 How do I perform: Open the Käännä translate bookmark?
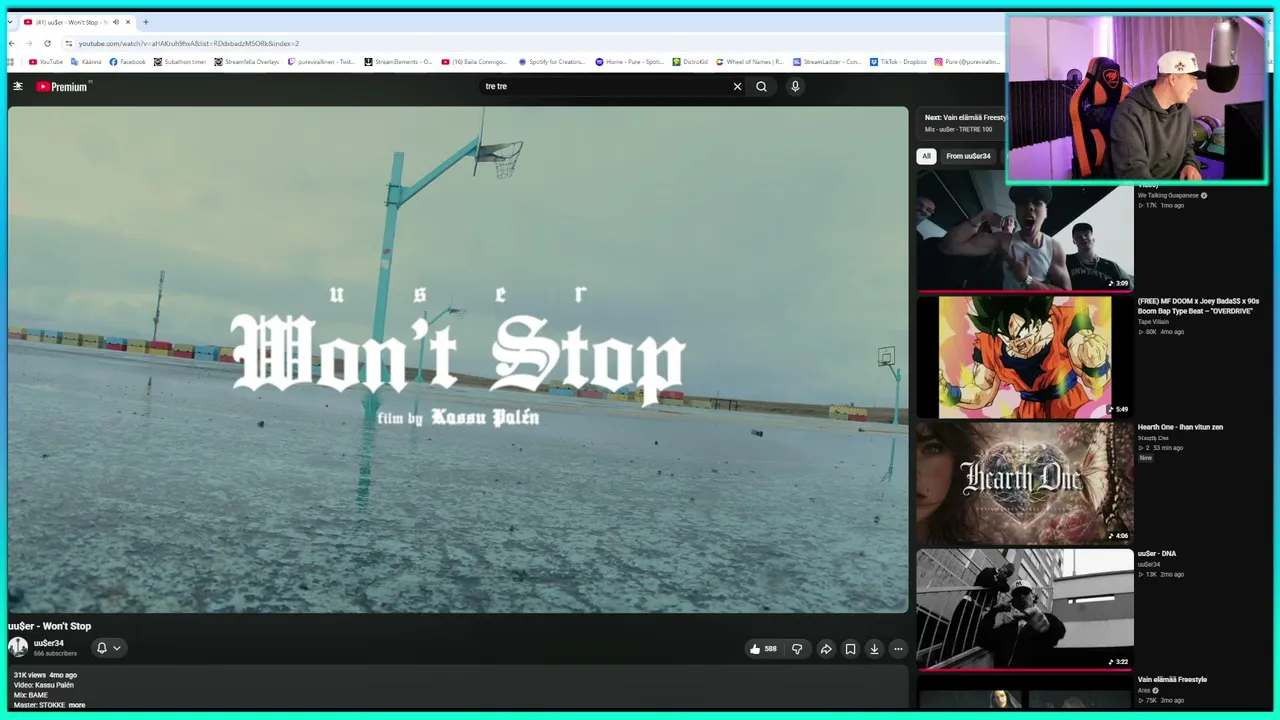[86, 62]
